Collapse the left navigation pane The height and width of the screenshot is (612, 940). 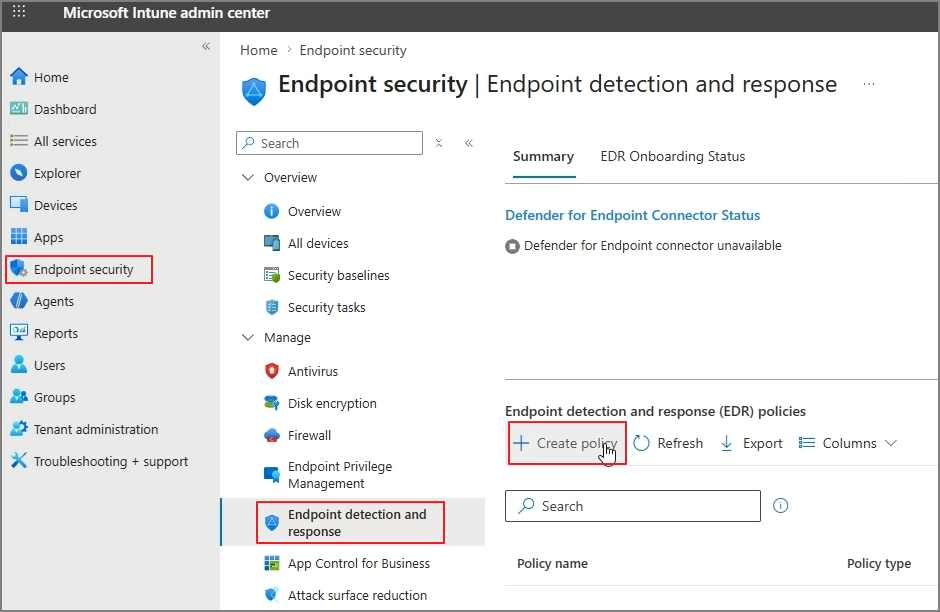pos(206,46)
